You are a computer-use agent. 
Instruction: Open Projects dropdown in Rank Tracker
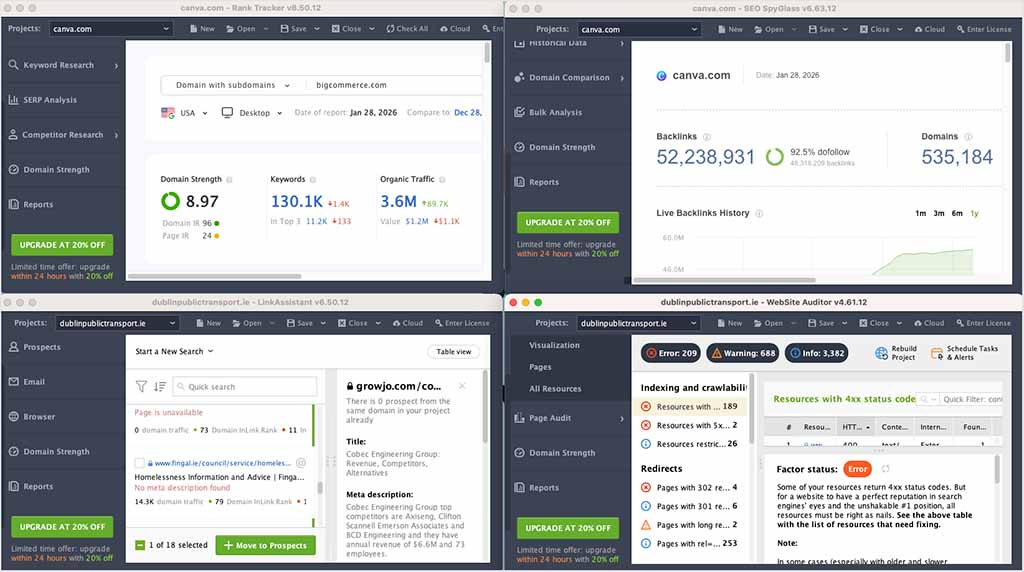pyautogui.click(x=111, y=29)
